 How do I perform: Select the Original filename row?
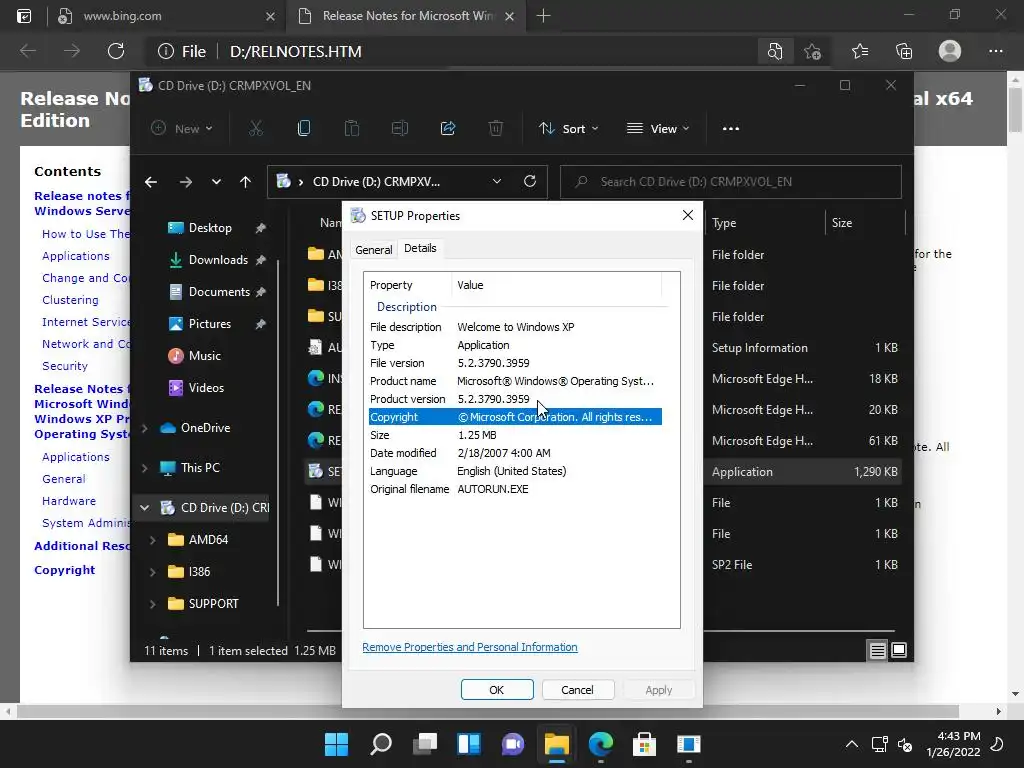point(515,489)
